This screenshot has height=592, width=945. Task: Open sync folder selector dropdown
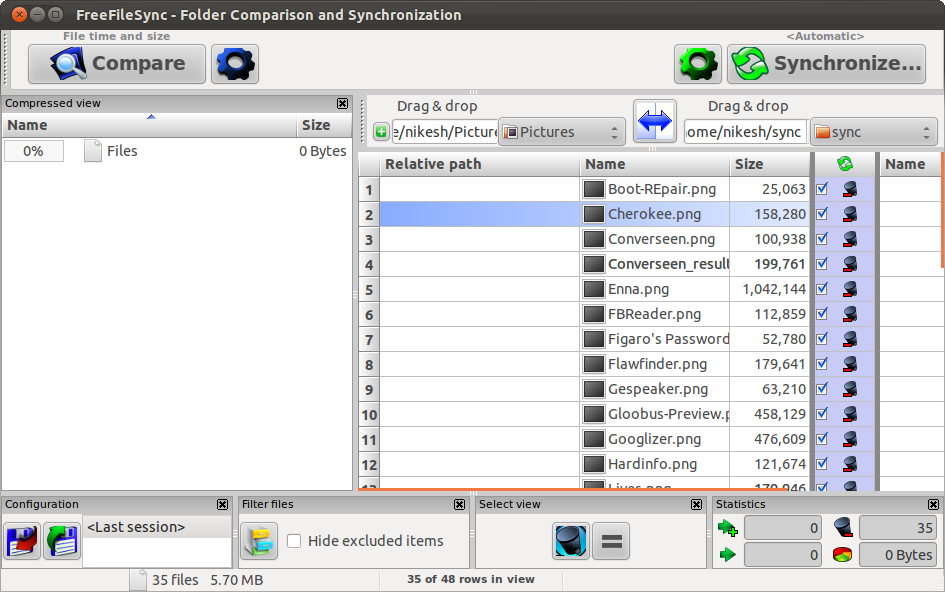coord(873,132)
